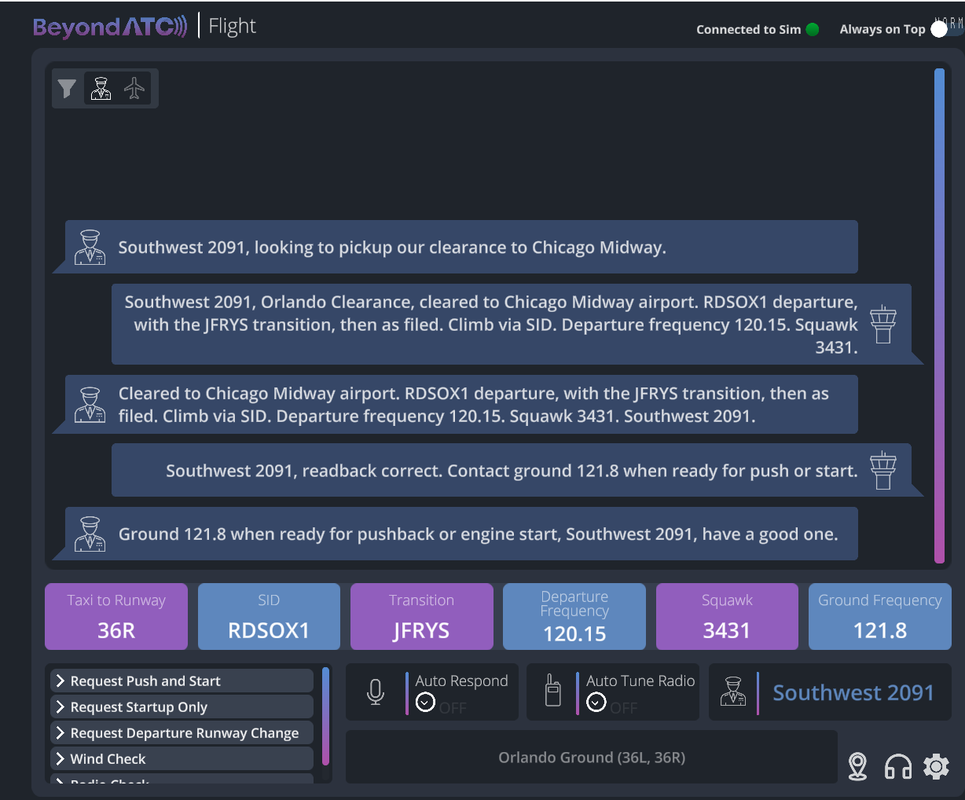965x800 pixels.
Task: Click the Transition JFRYS card
Action: tap(422, 617)
